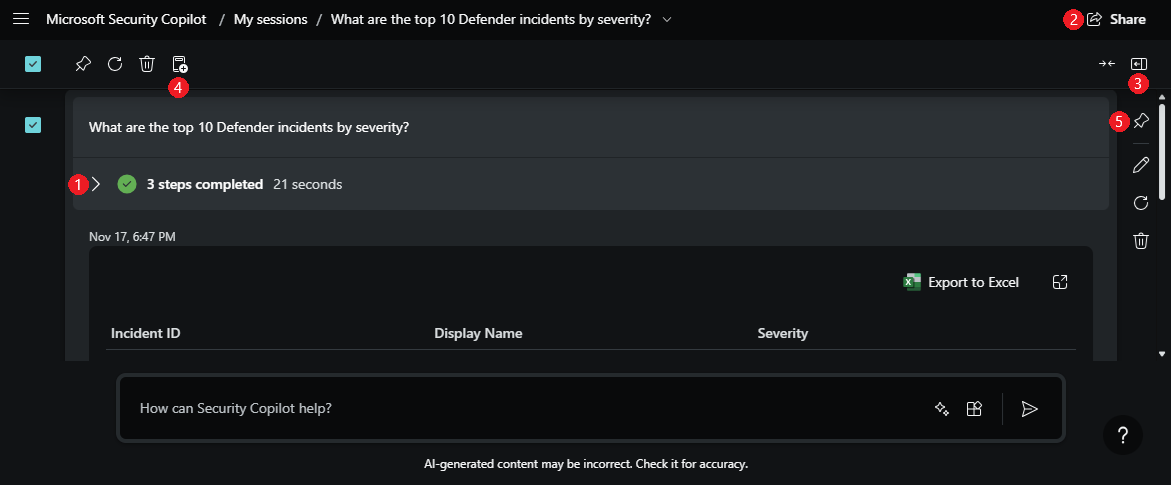Open the session name dropdown chevron

(667, 19)
